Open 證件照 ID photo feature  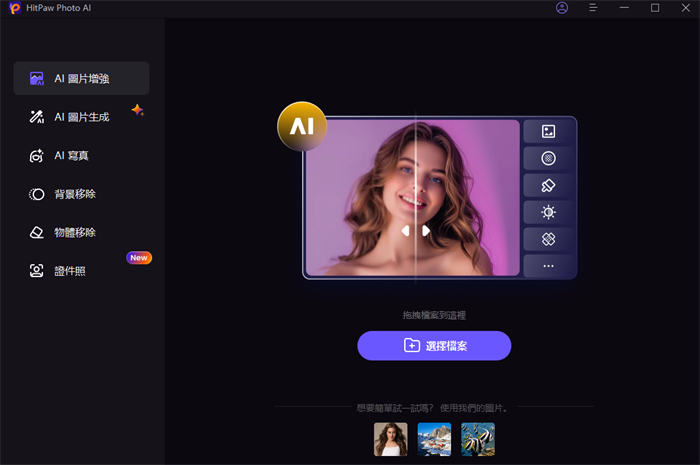(x=69, y=270)
